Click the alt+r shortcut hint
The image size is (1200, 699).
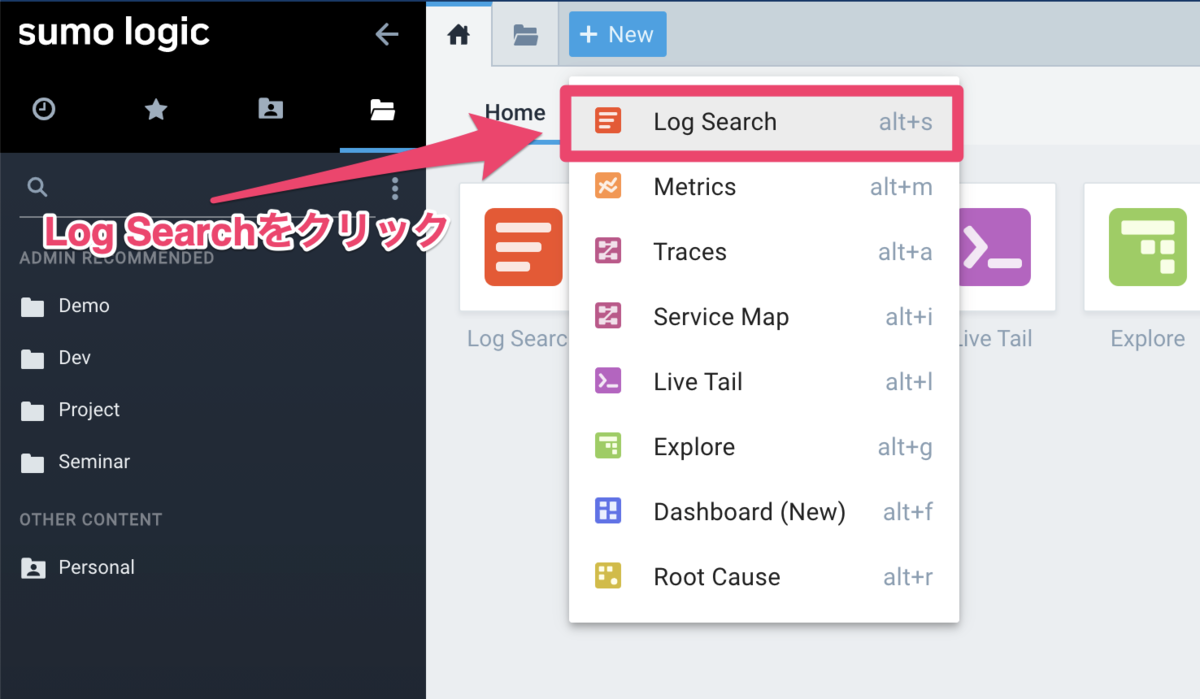click(908, 577)
